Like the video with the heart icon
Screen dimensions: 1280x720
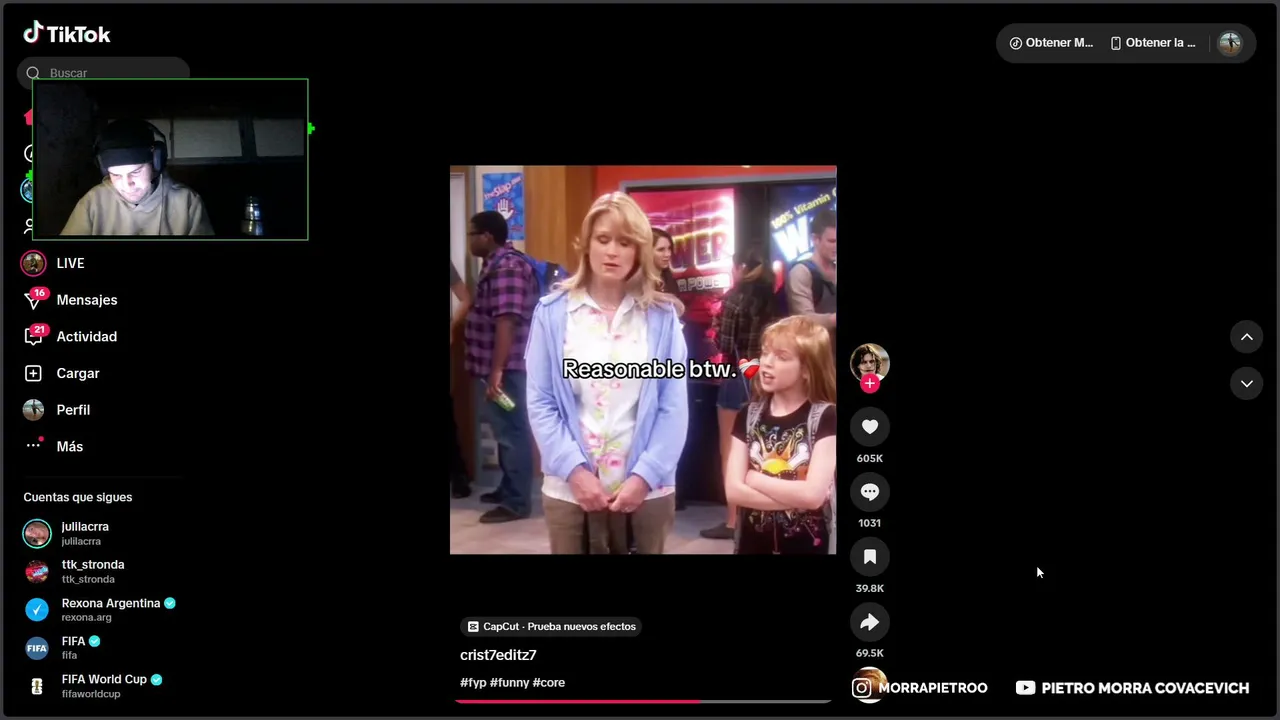point(870,427)
